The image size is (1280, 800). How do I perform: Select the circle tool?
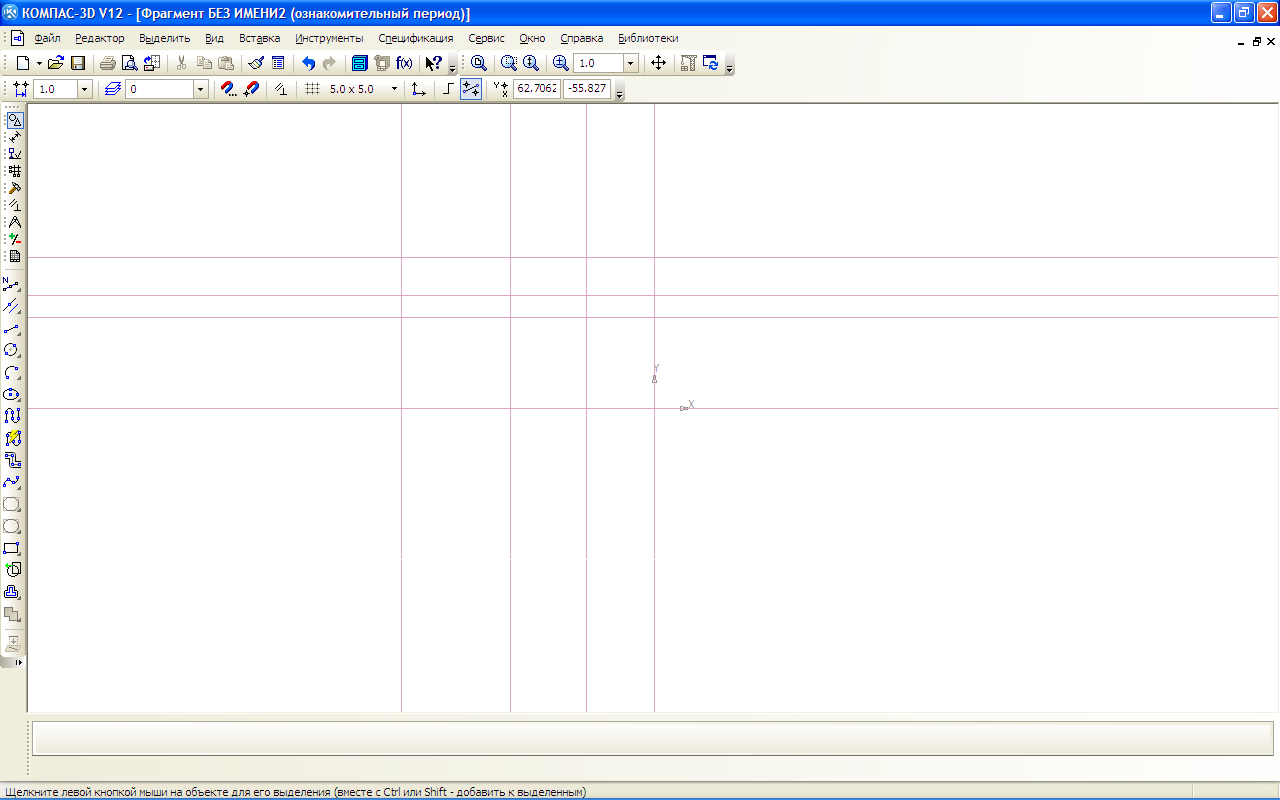point(12,351)
